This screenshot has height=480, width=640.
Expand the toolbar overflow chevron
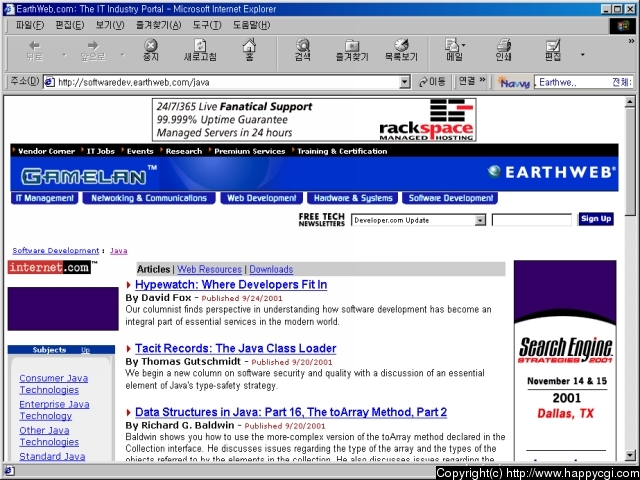tap(631, 41)
